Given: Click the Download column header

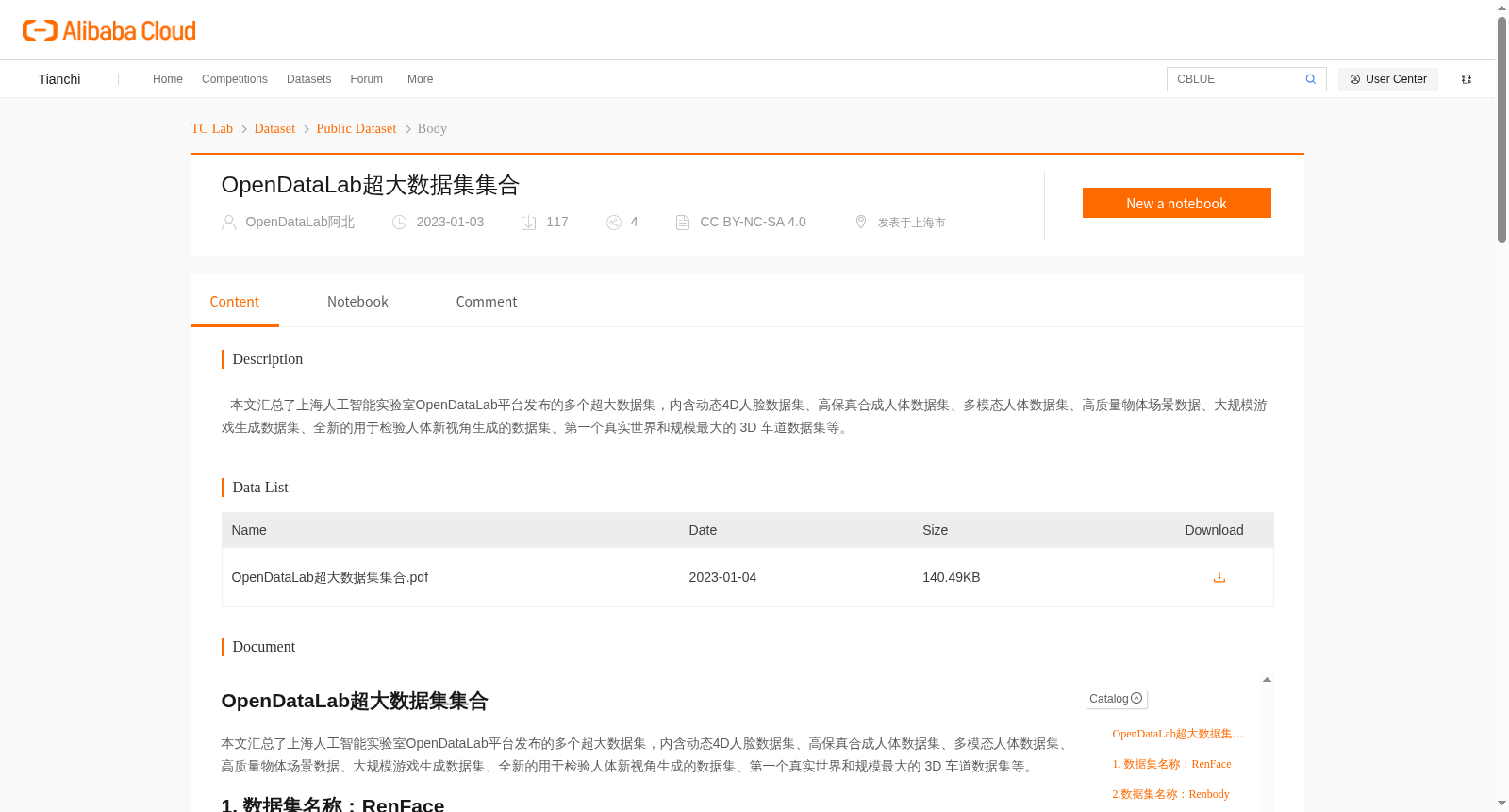Looking at the screenshot, I should click(x=1214, y=530).
